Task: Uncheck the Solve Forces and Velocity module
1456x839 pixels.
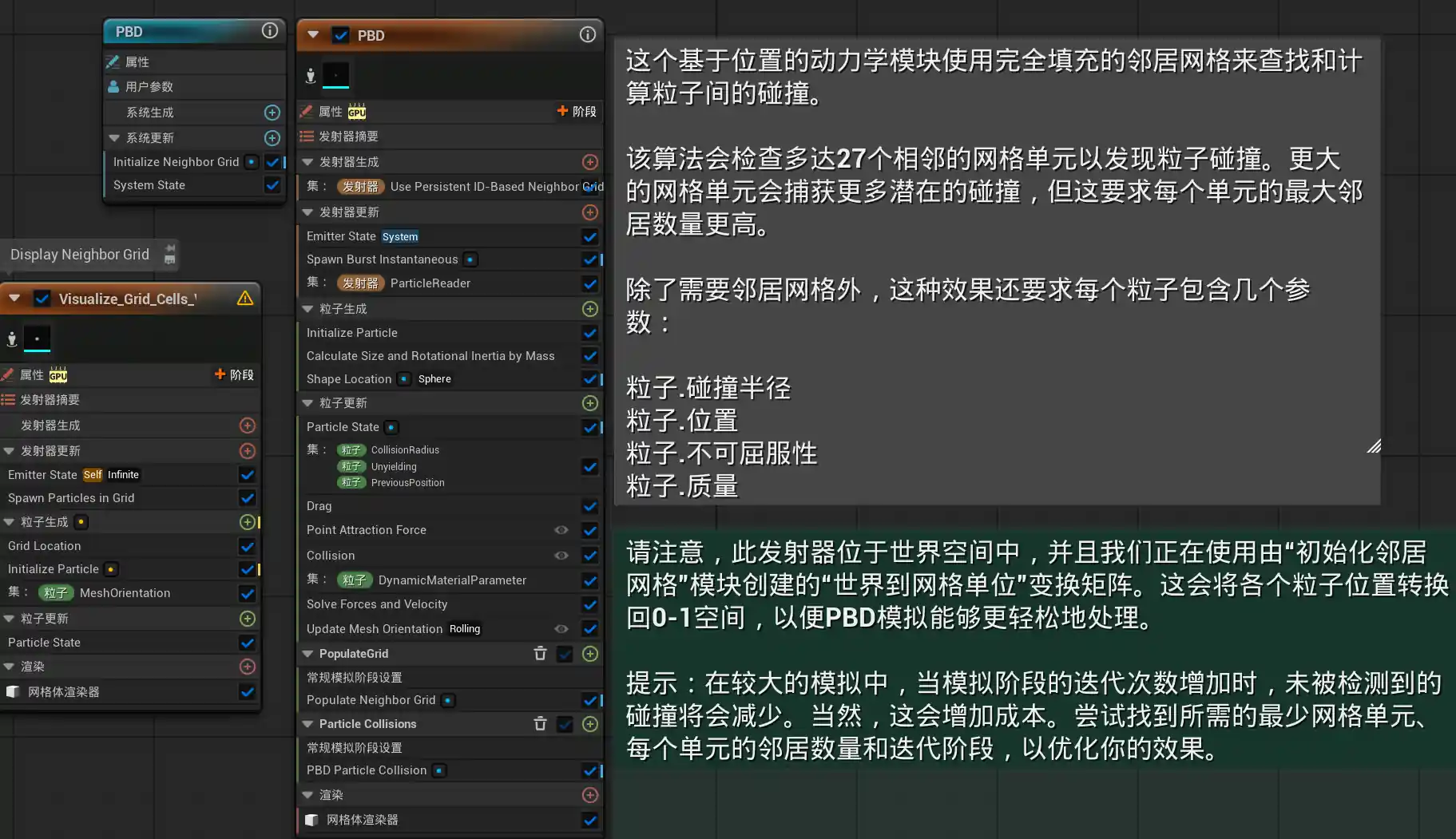Action: click(590, 604)
